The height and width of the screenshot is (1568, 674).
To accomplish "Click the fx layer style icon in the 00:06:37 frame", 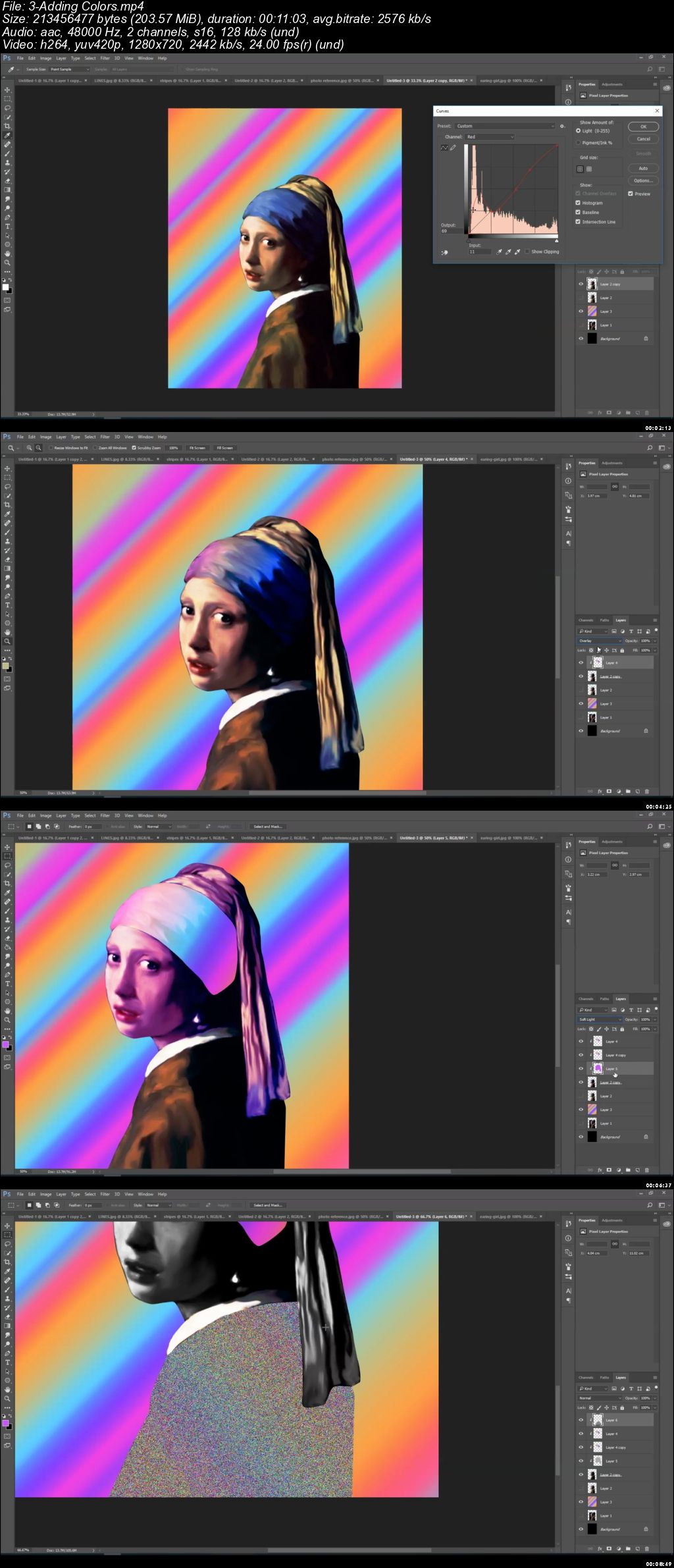I will pos(600,1170).
